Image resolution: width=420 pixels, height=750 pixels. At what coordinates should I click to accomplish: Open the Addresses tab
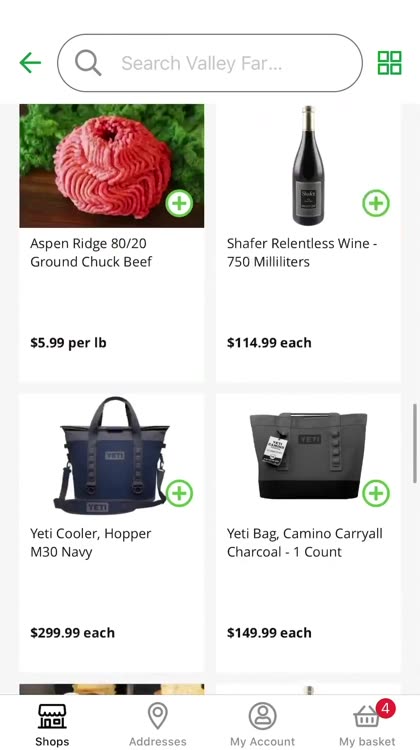[x=157, y=724]
